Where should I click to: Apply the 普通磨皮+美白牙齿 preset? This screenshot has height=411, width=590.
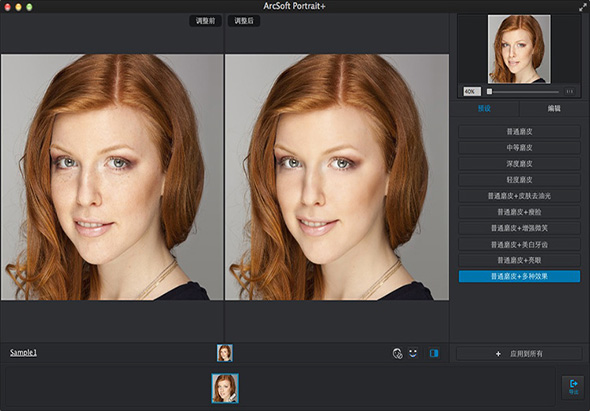pyautogui.click(x=519, y=245)
